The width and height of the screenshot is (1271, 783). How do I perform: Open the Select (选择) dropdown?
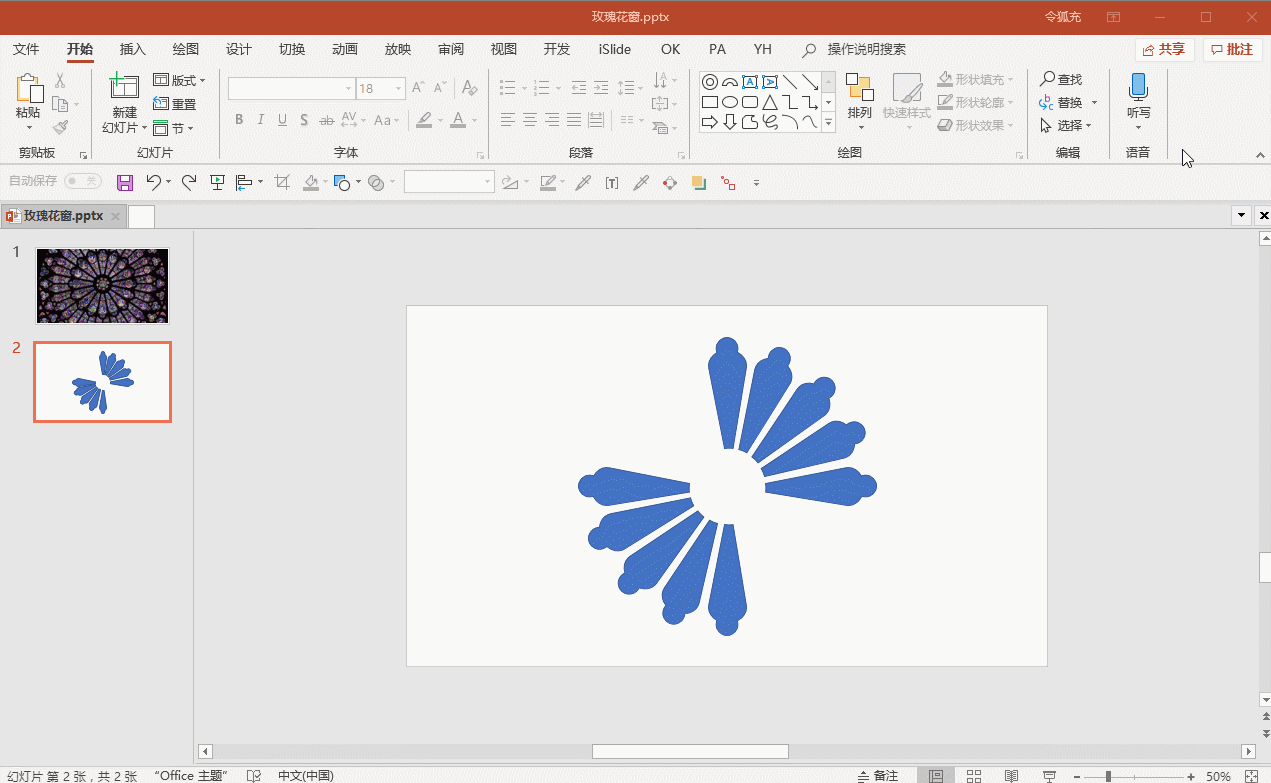[x=1067, y=125]
